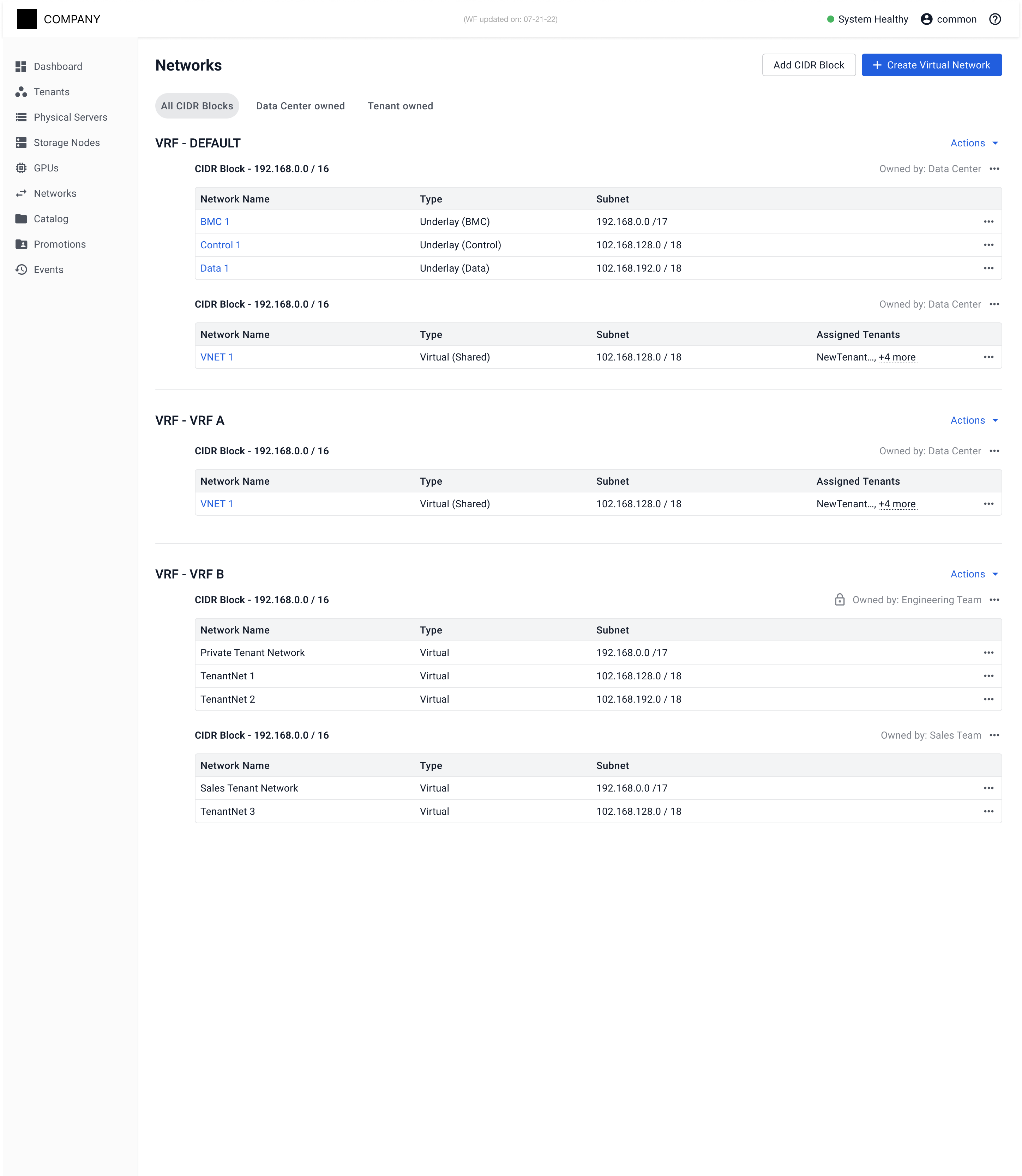Open the Control 1 network link
1022x1176 pixels.
(220, 245)
